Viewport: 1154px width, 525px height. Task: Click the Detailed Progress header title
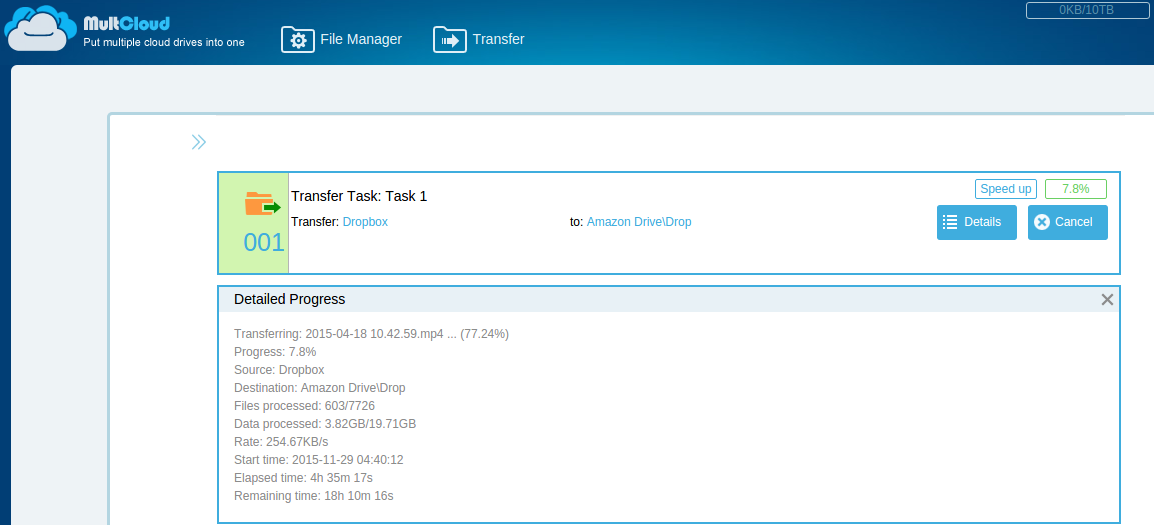(x=289, y=299)
